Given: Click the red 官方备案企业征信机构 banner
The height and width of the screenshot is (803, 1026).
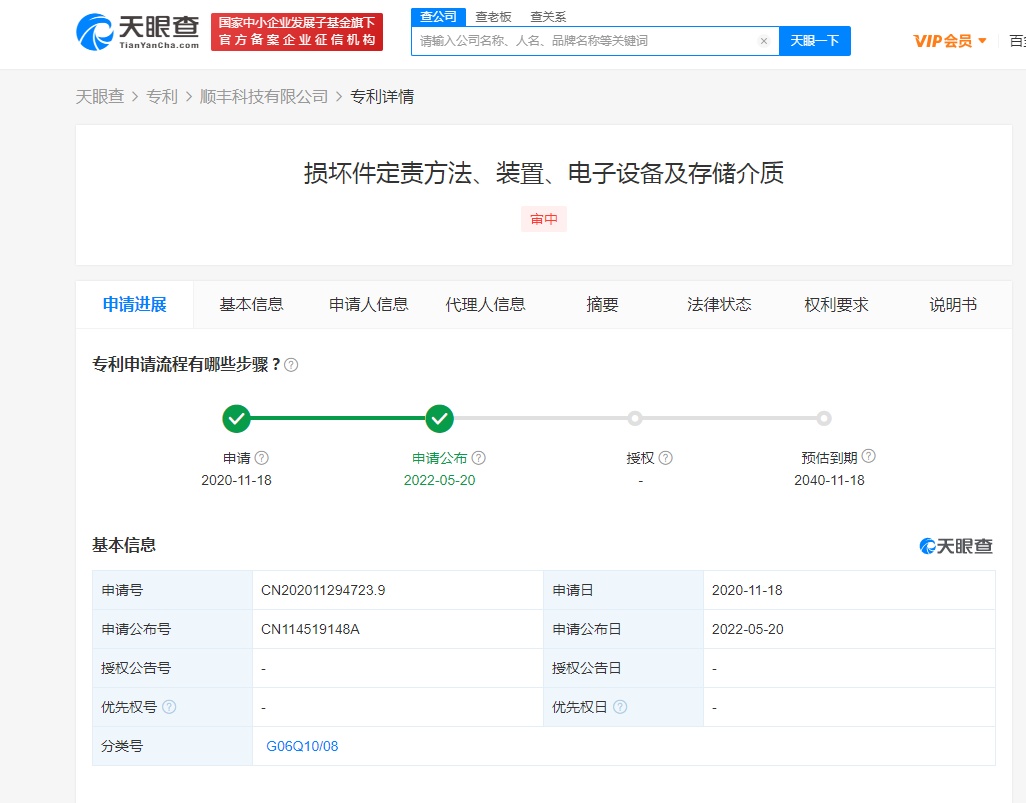Looking at the screenshot, I should 296,32.
